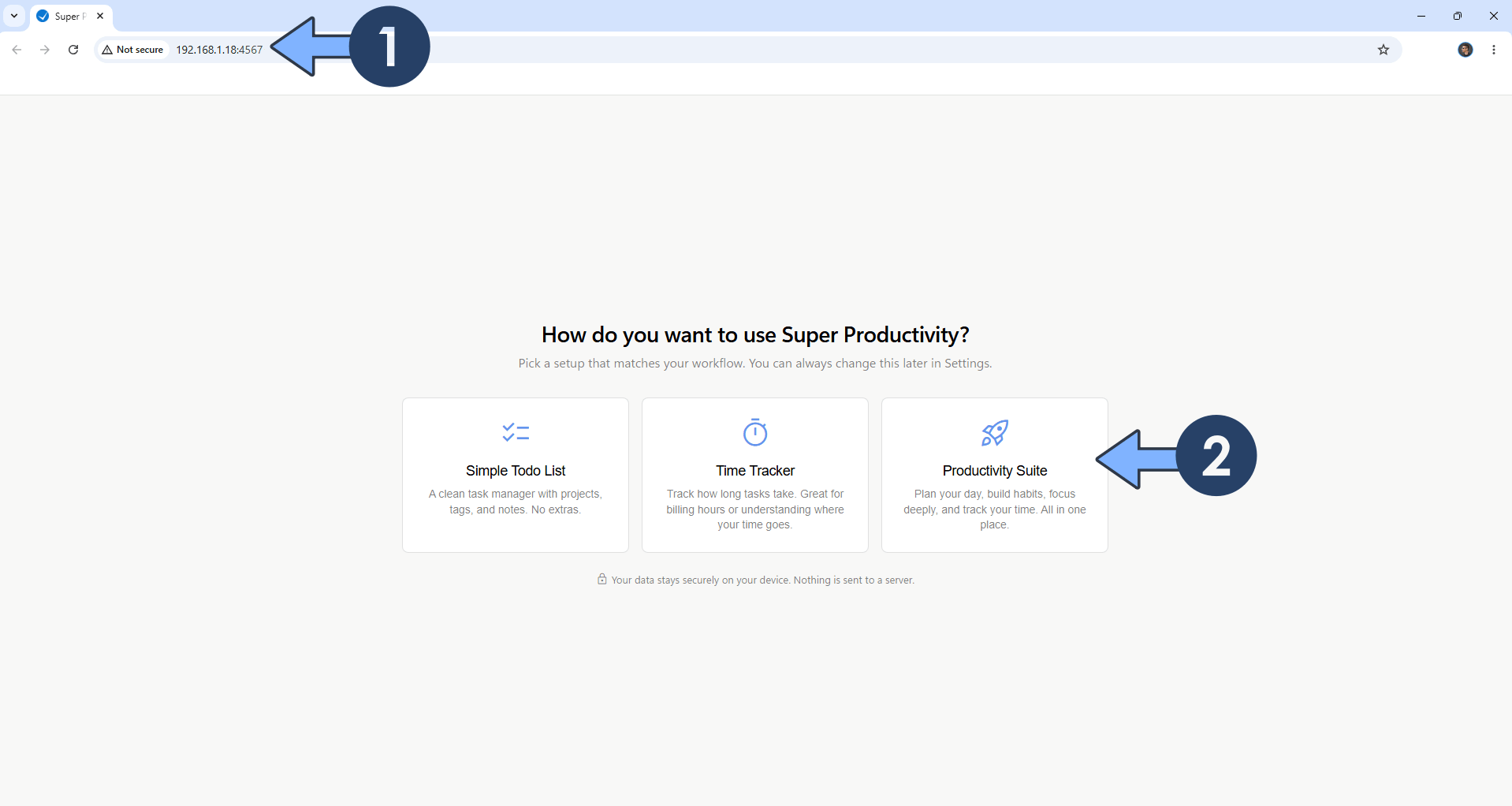1512x806 pixels.
Task: Restore down the browser window
Action: [1458, 16]
